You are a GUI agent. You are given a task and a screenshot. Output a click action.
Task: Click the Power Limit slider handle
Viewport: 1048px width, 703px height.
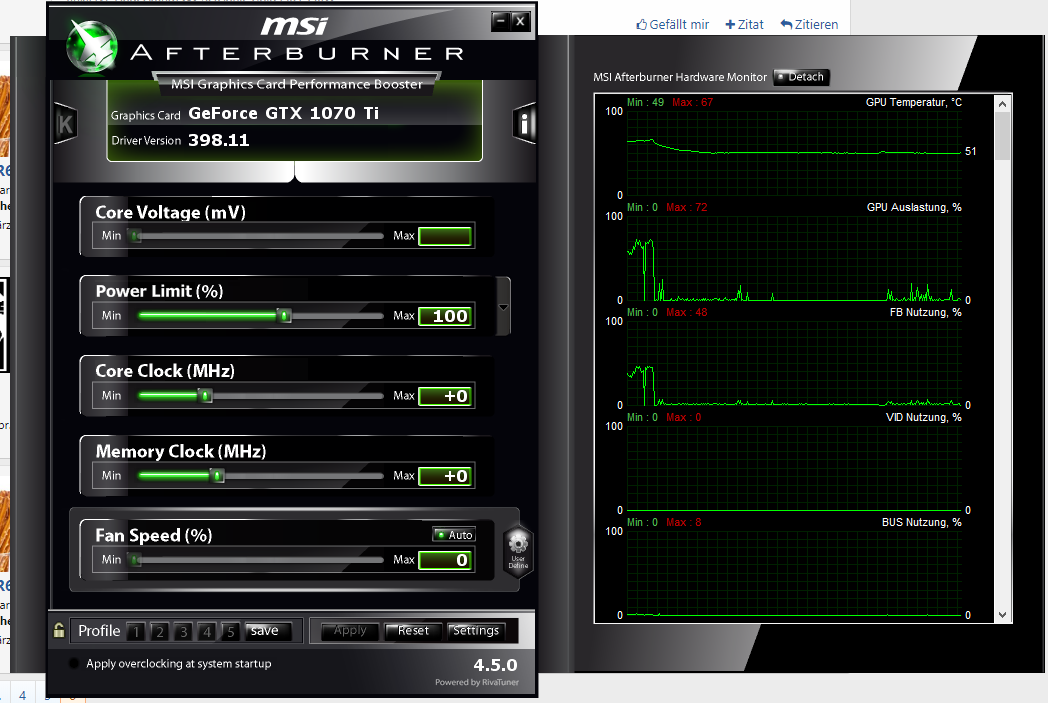point(285,316)
